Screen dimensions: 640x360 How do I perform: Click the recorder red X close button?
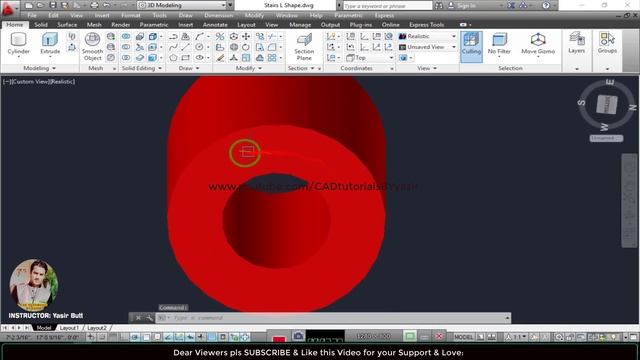tap(439, 336)
